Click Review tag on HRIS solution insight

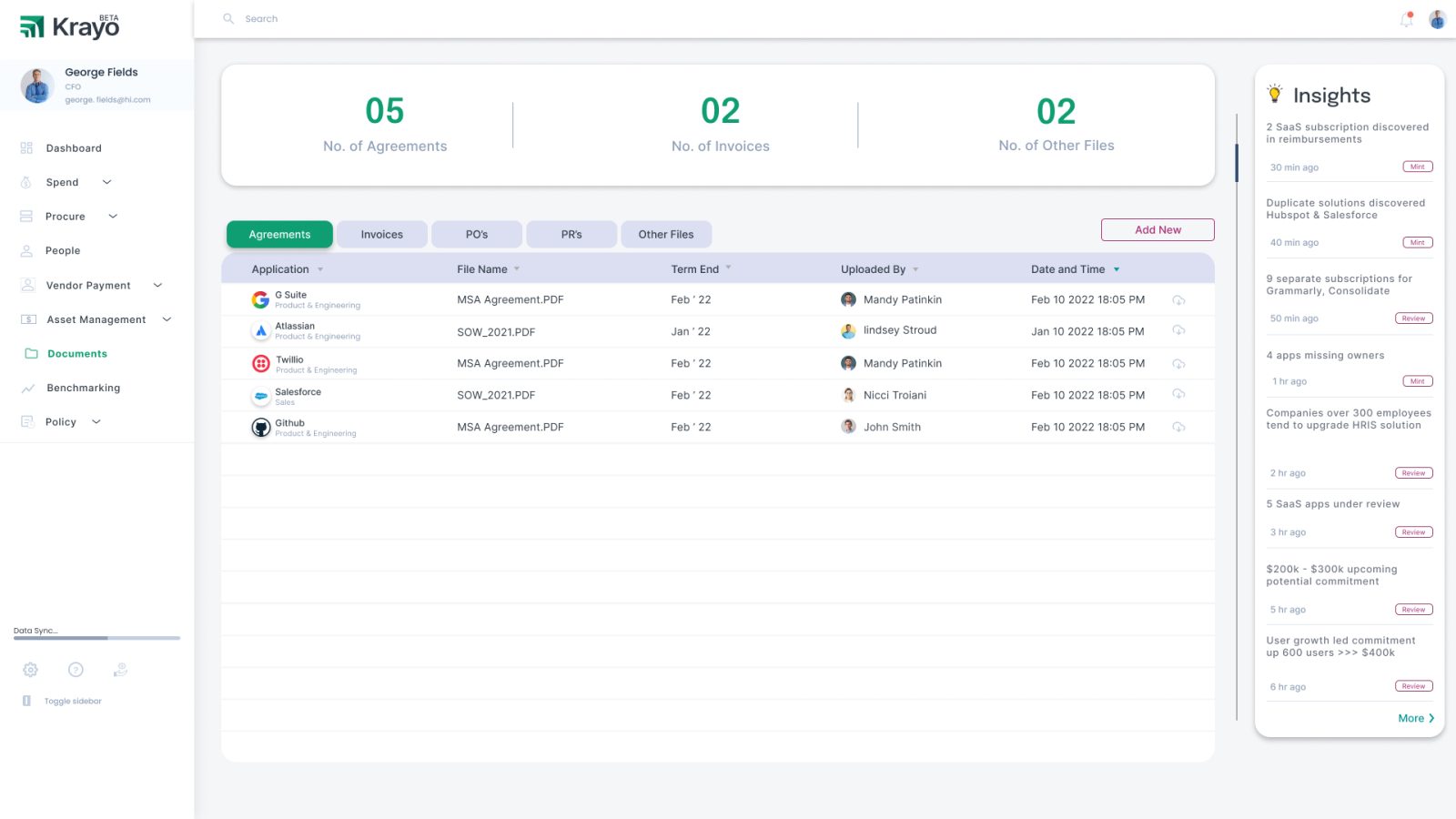click(x=1414, y=473)
